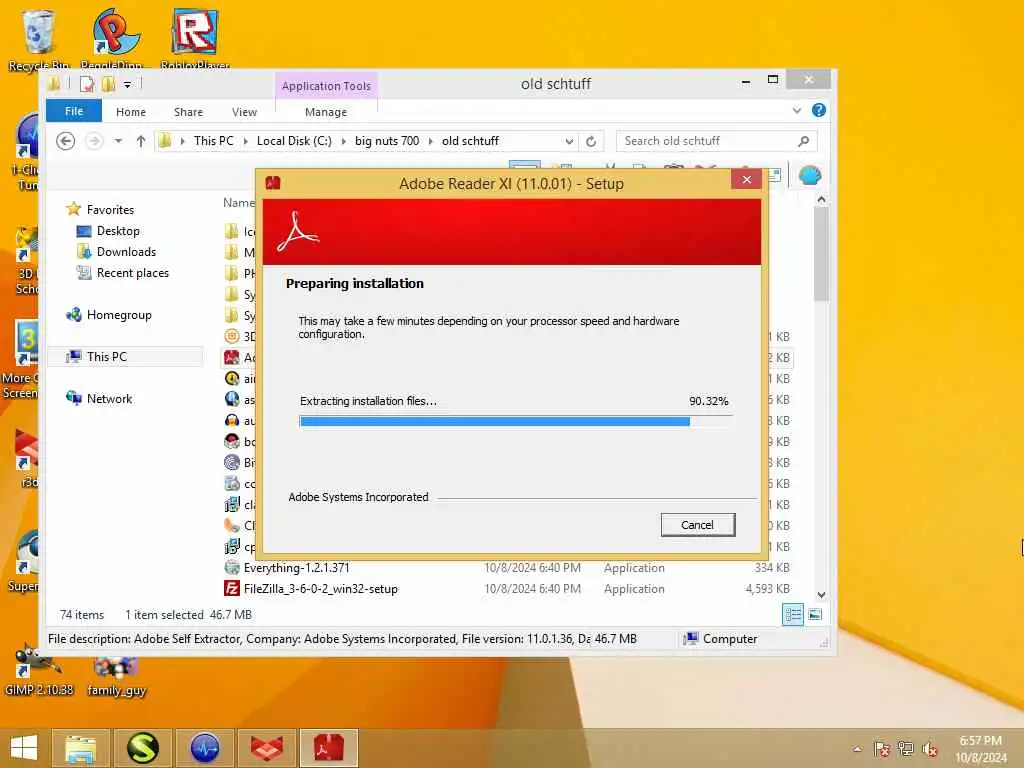
Task: Open File Explorer from the taskbar
Action: [x=80, y=748]
